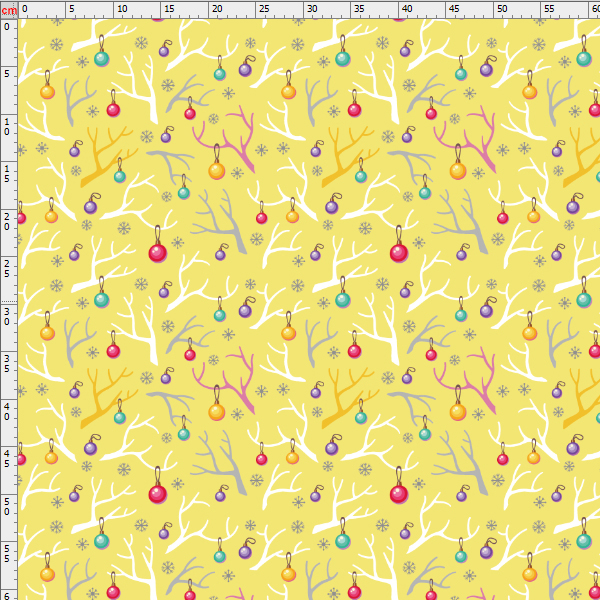Image resolution: width=600 pixels, height=600 pixels.
Task: Click the 20 mark on the top ruler
Action: pos(217,8)
